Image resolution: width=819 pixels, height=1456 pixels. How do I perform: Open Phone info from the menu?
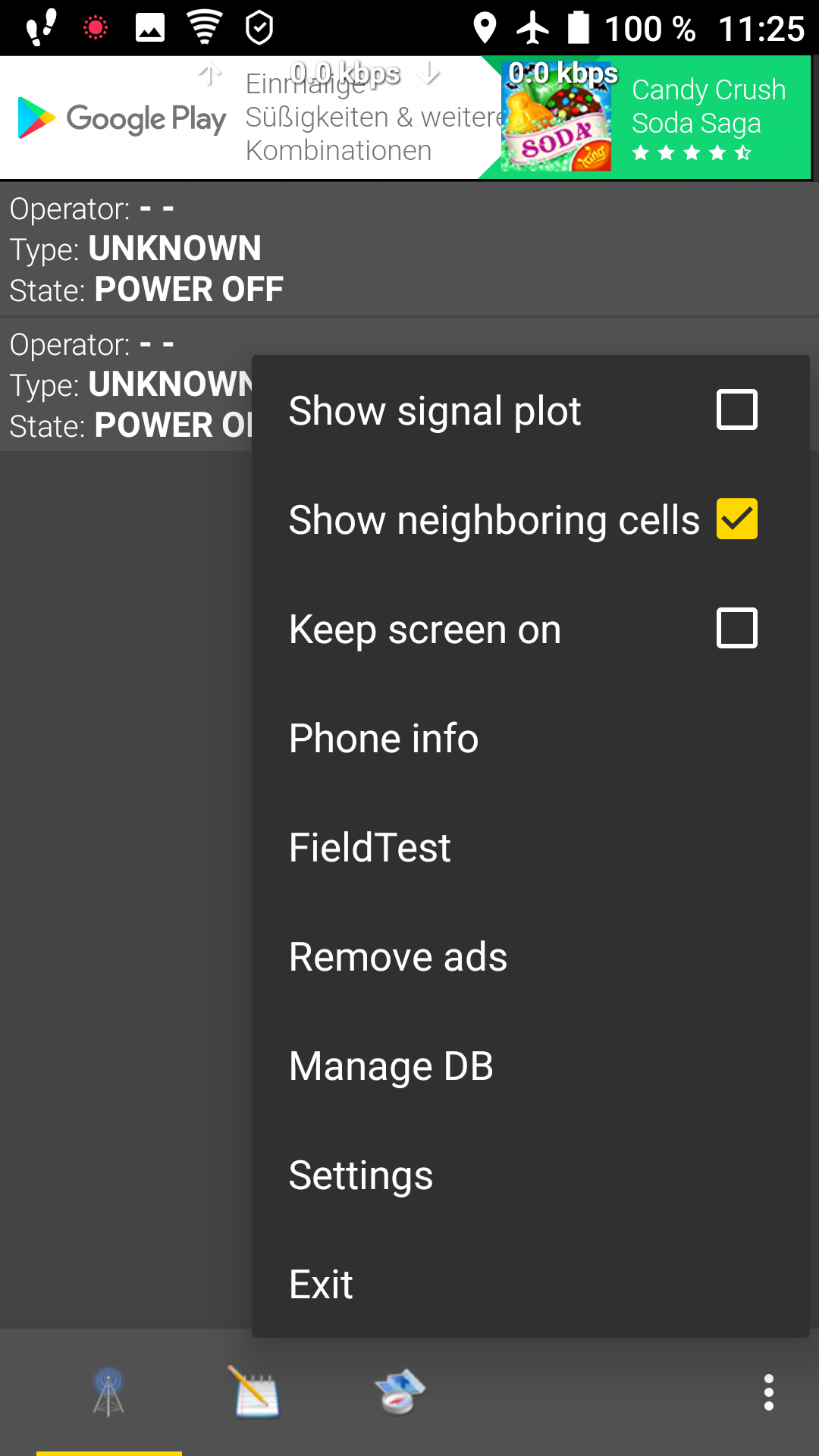pyautogui.click(x=384, y=739)
